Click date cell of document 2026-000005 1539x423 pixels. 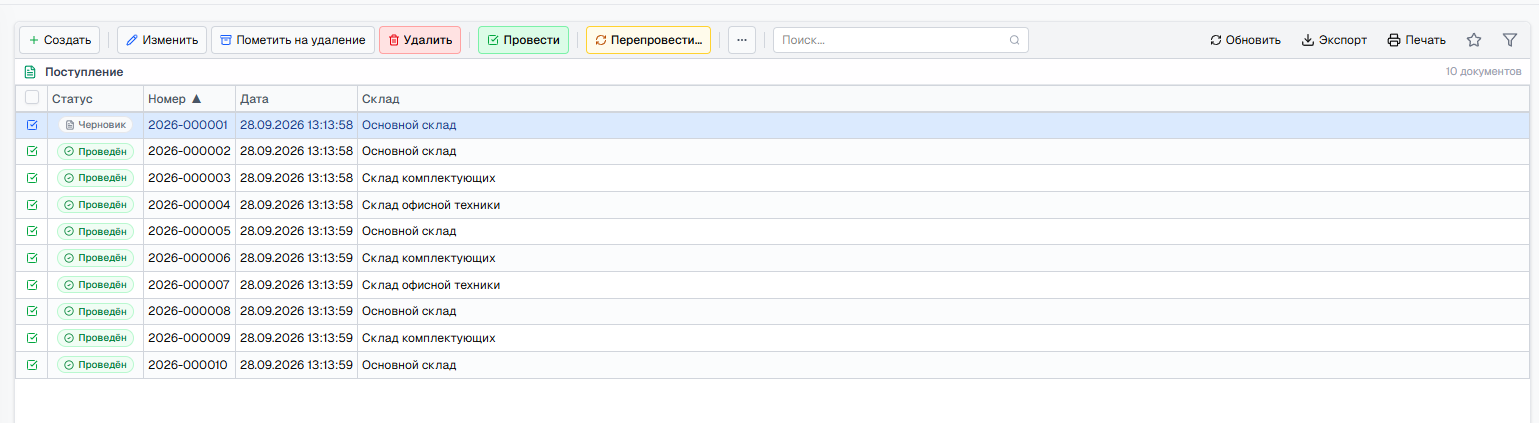click(297, 231)
